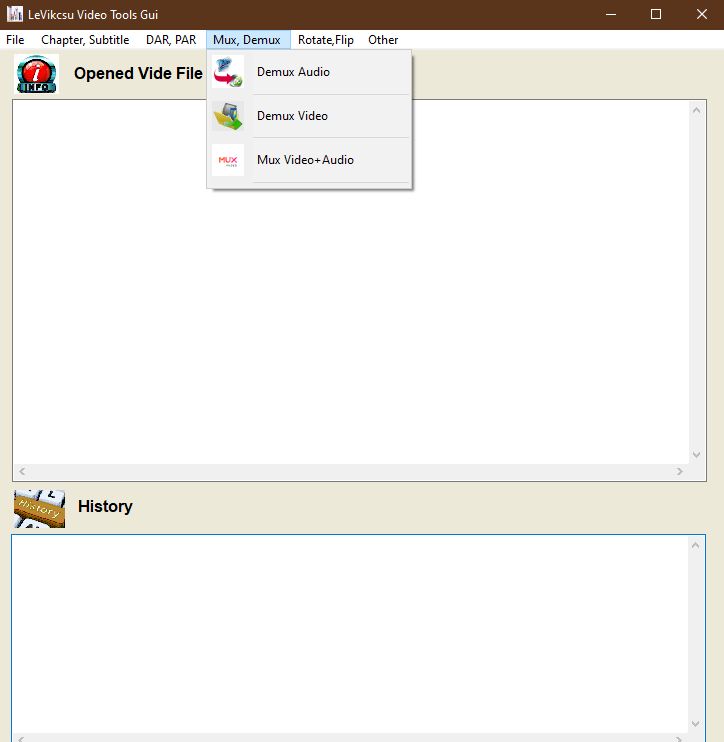Open the File menu

(15, 40)
